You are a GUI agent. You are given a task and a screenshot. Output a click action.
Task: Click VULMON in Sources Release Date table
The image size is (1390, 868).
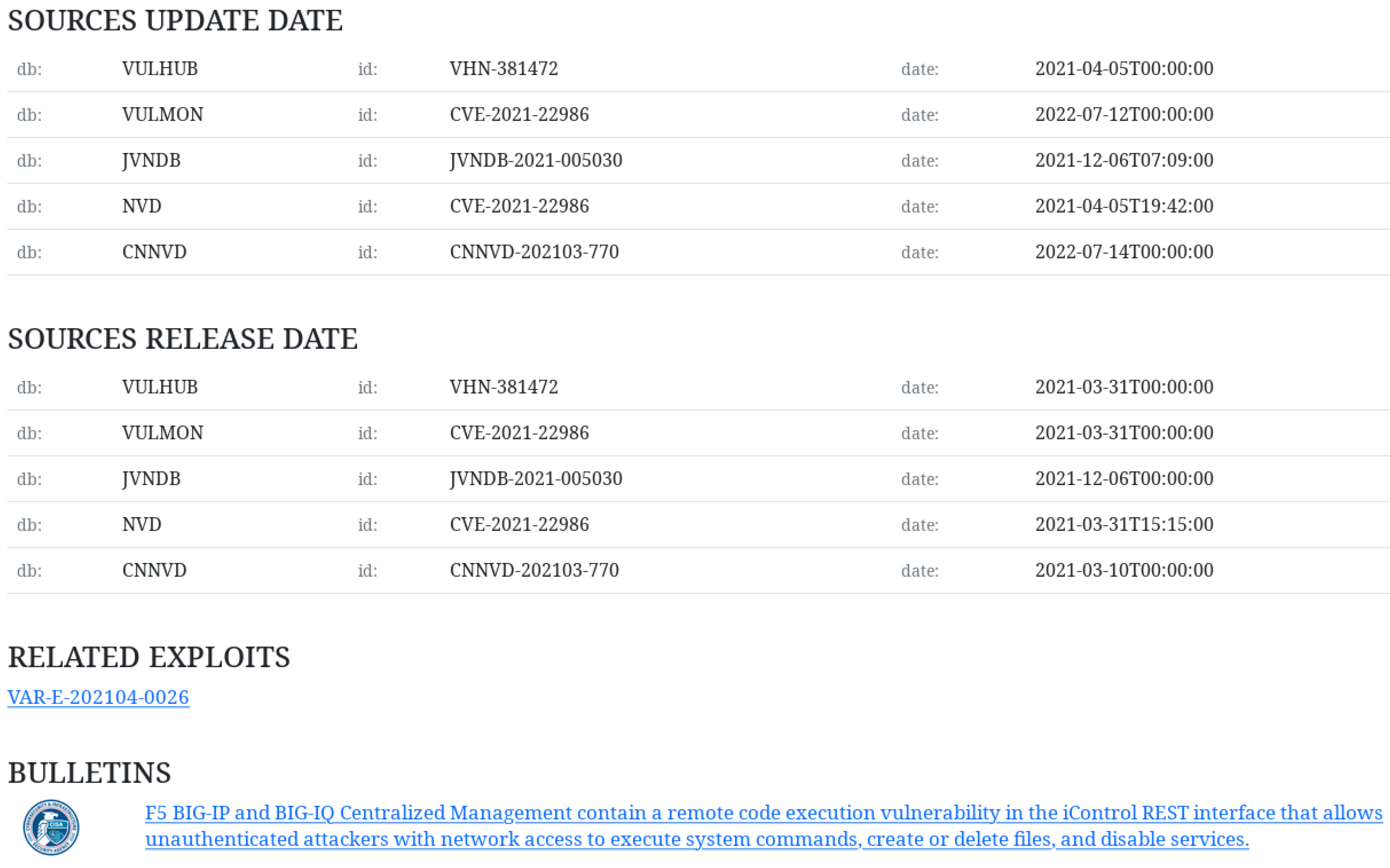coord(163,433)
